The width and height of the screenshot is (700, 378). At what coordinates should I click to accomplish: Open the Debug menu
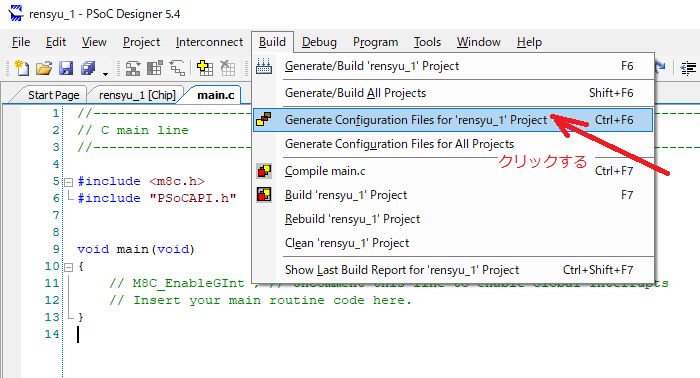pyautogui.click(x=319, y=42)
